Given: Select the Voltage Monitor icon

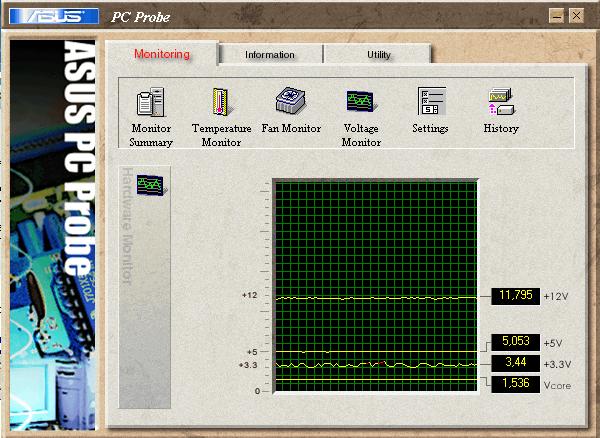Looking at the screenshot, I should tap(361, 101).
